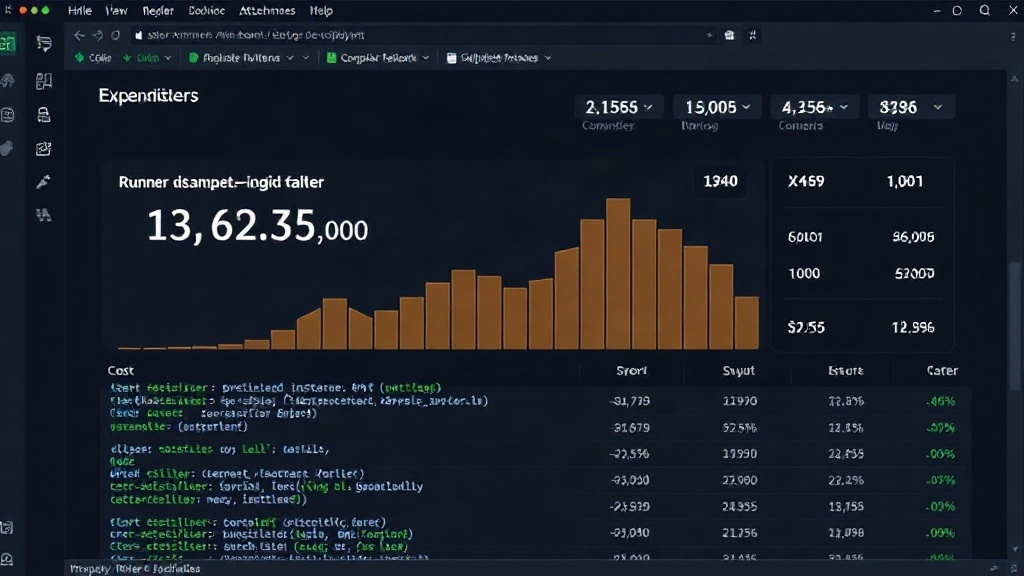1024x576 pixels.
Task: Open the Help menu in the menu bar
Action: coord(321,10)
